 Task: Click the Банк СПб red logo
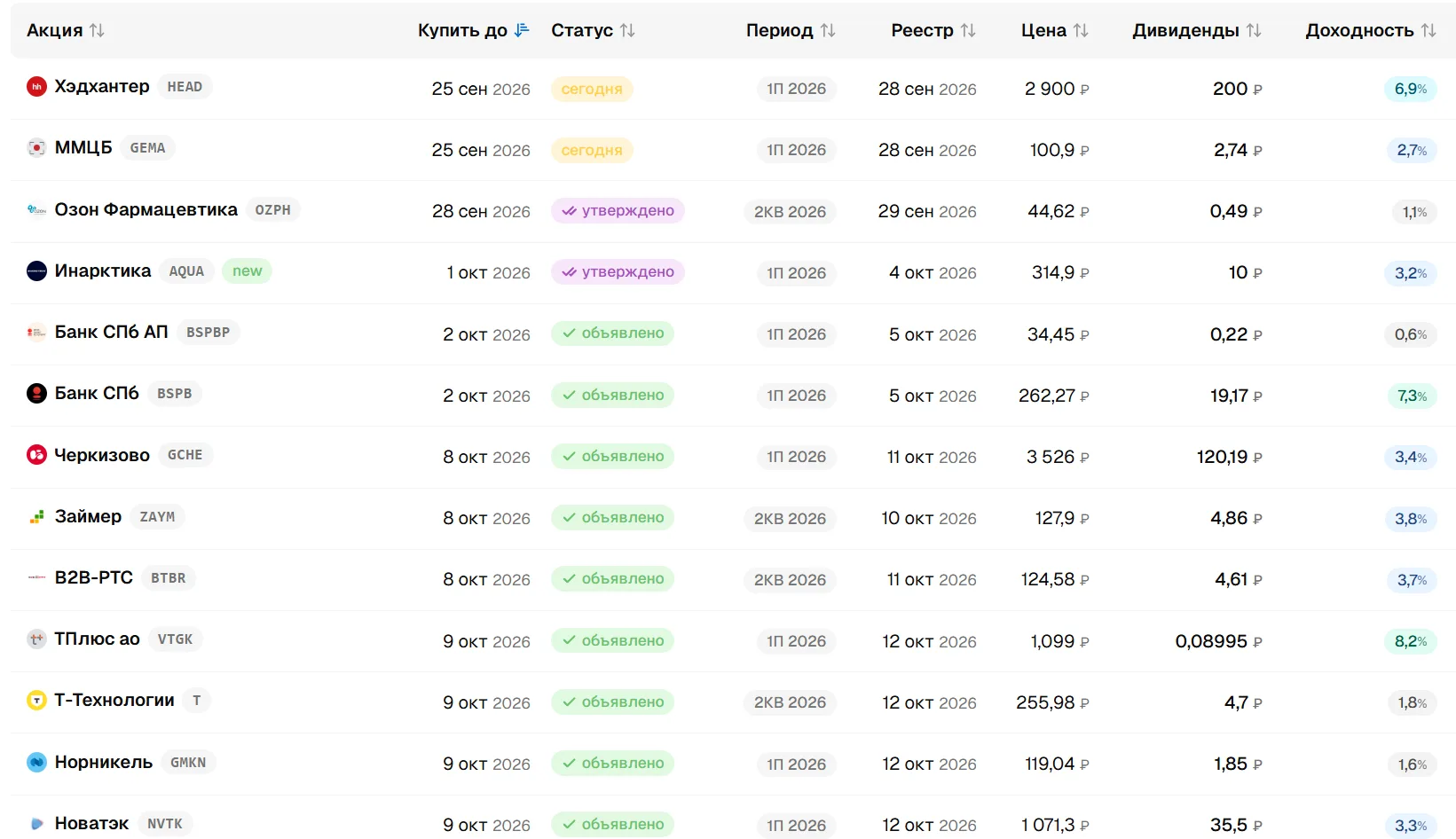(x=36, y=394)
